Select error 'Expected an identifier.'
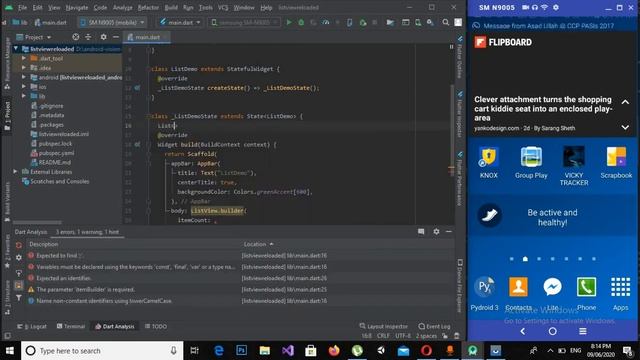 coord(64,278)
